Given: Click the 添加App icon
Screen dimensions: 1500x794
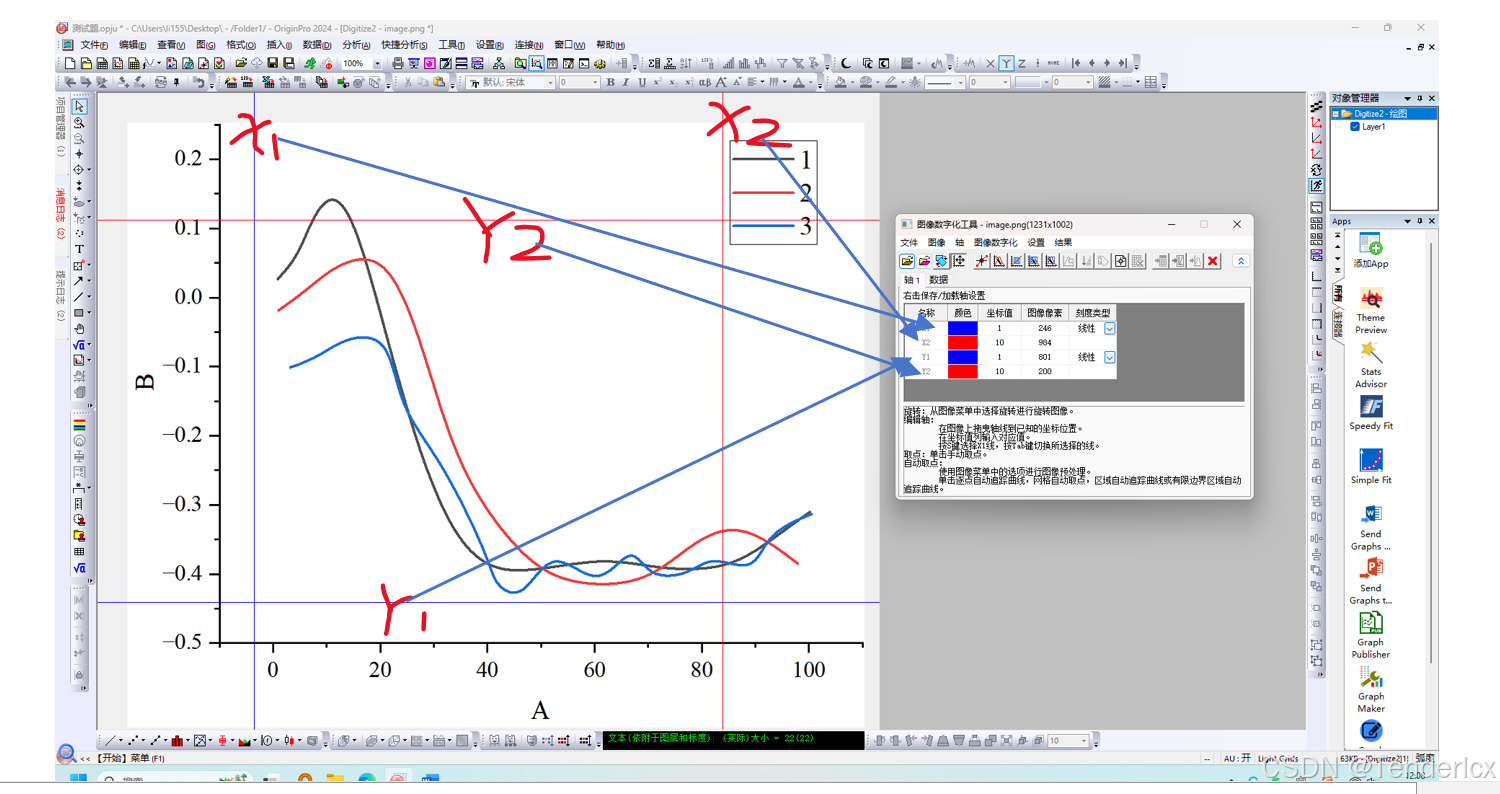Looking at the screenshot, I should tap(1371, 243).
